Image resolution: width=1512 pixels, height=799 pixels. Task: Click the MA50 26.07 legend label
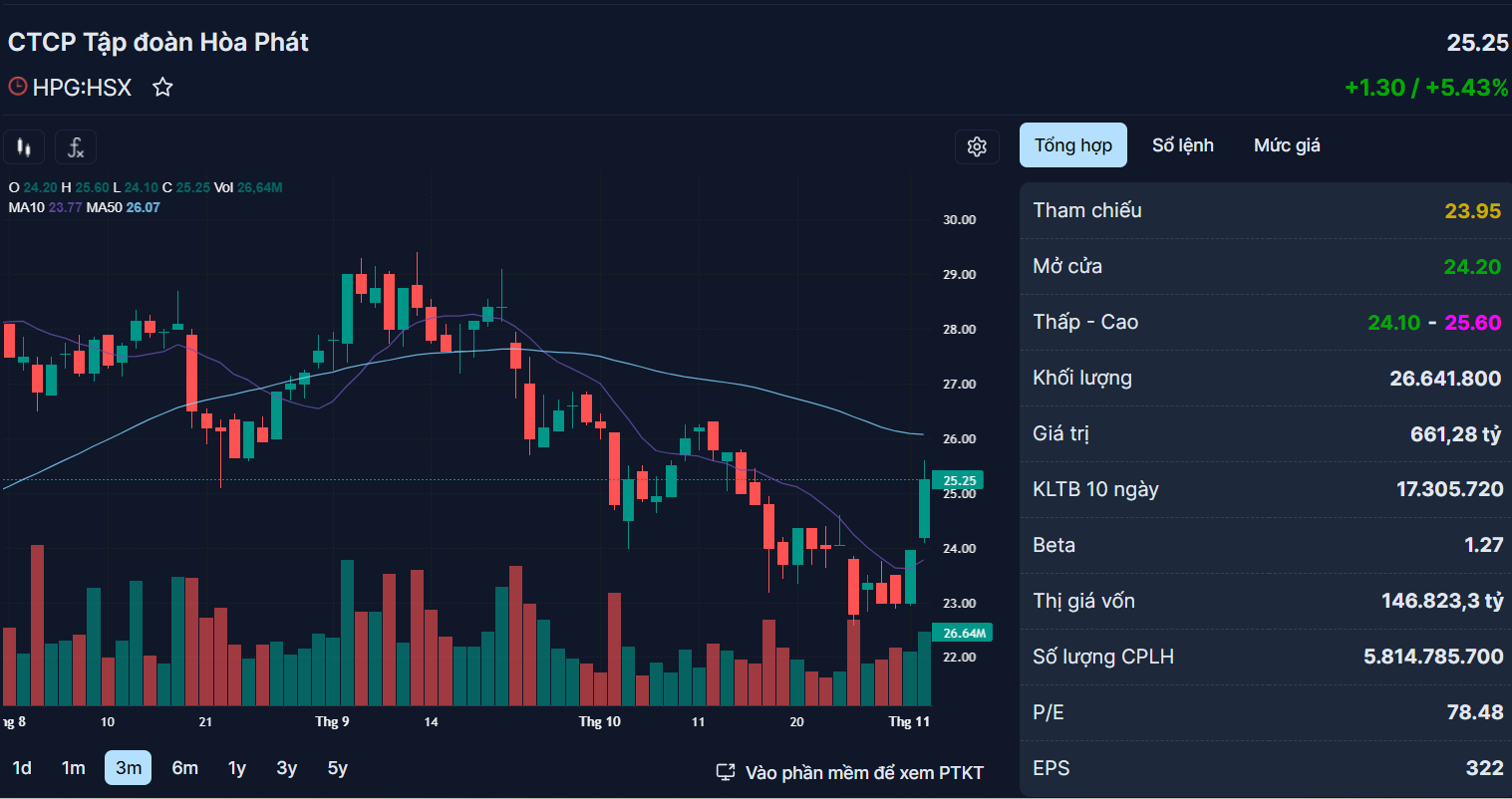click(x=123, y=207)
